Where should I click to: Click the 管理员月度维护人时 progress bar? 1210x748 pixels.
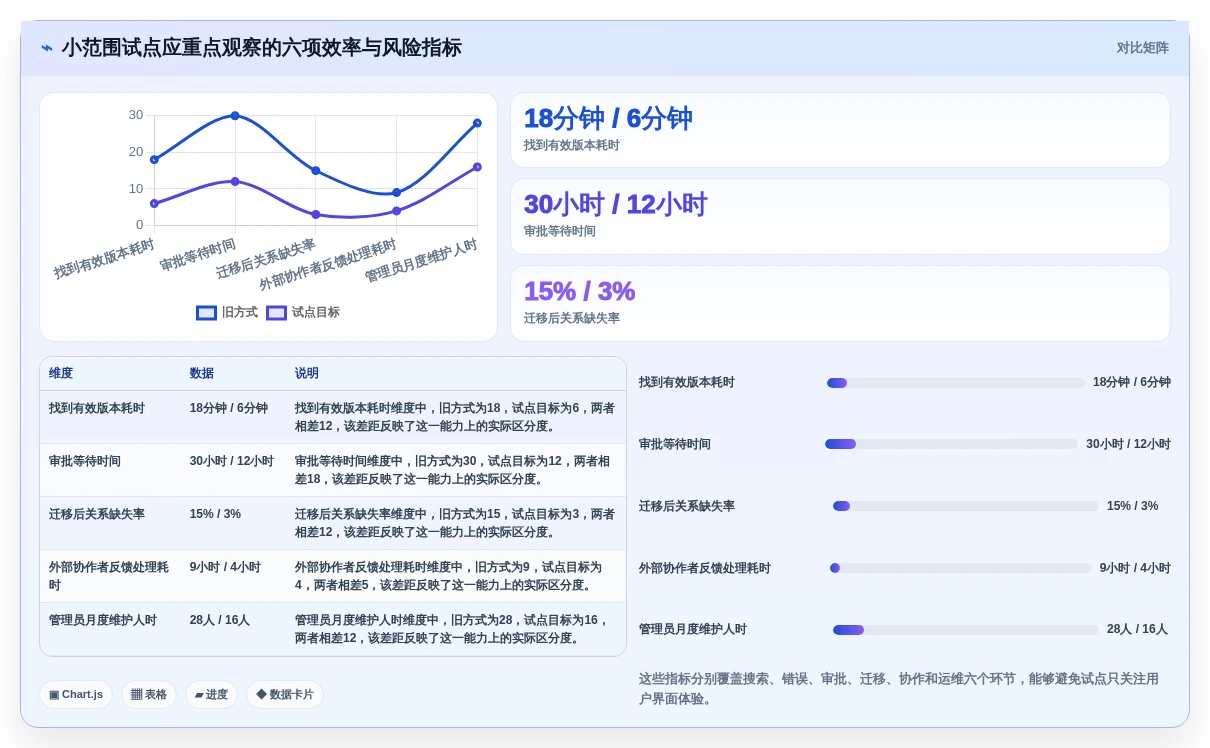click(x=966, y=630)
